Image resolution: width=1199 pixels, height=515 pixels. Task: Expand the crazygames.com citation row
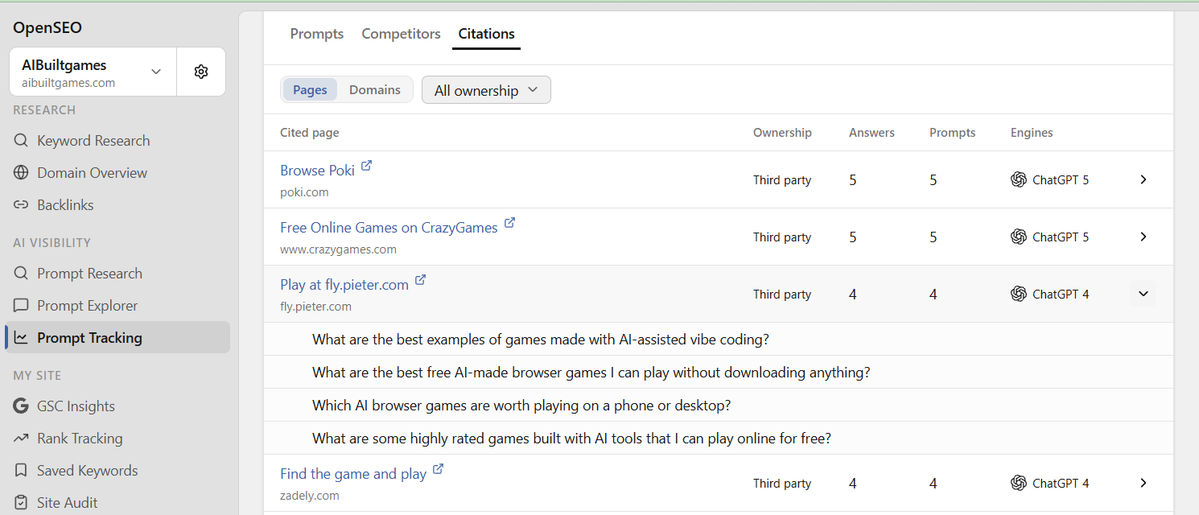coord(1143,237)
